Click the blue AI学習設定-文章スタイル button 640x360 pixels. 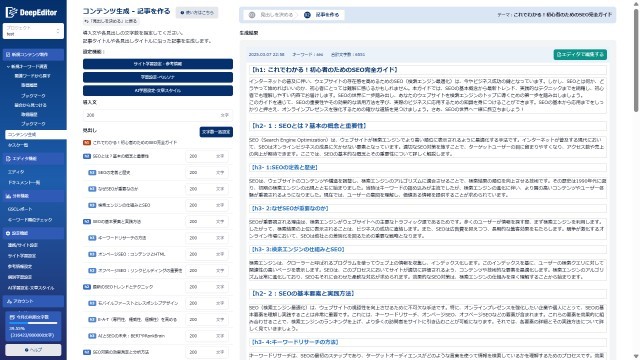(x=158, y=90)
